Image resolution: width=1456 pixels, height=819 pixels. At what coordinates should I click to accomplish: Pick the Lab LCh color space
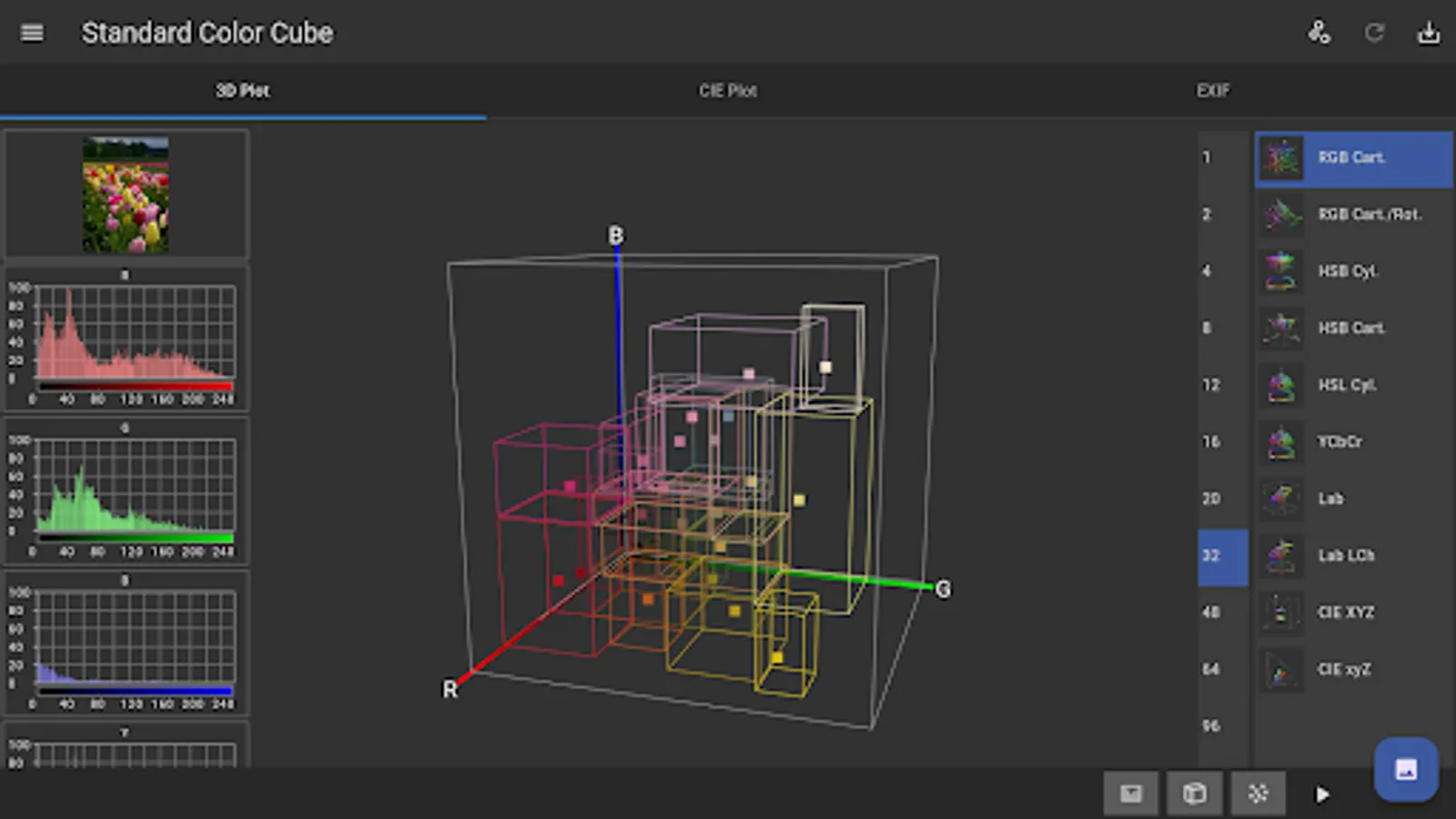tap(1353, 556)
